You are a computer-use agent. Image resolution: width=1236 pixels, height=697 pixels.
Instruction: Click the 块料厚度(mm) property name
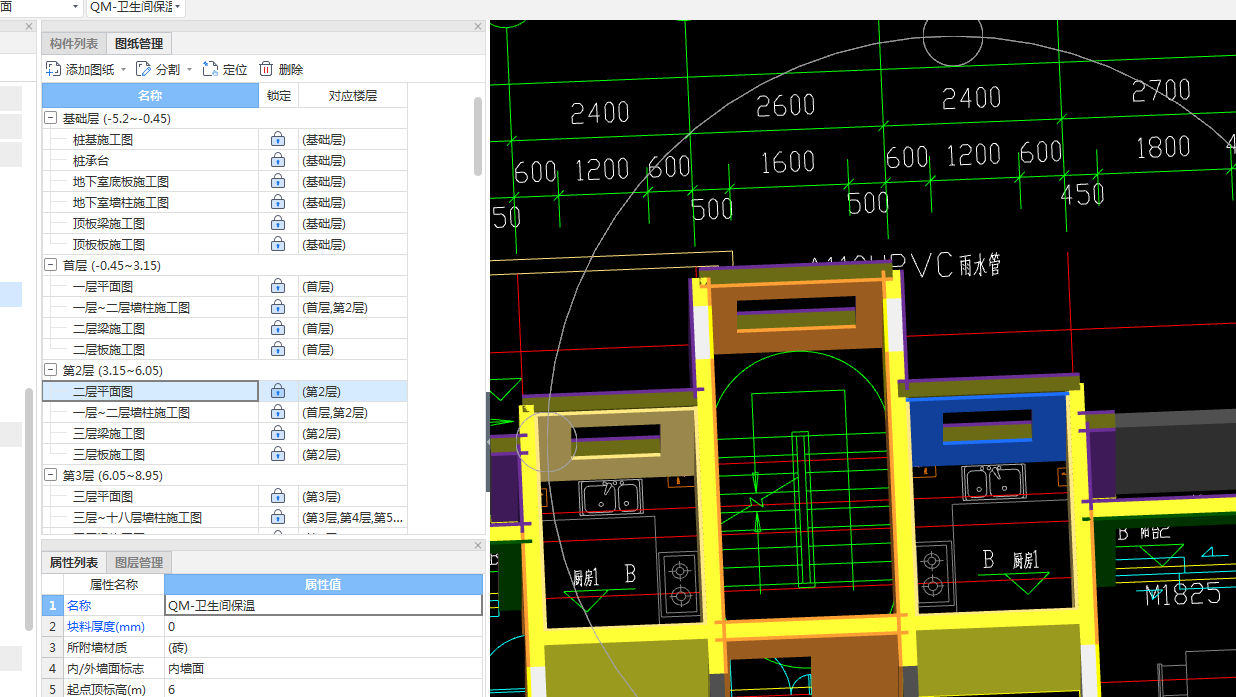(105, 627)
